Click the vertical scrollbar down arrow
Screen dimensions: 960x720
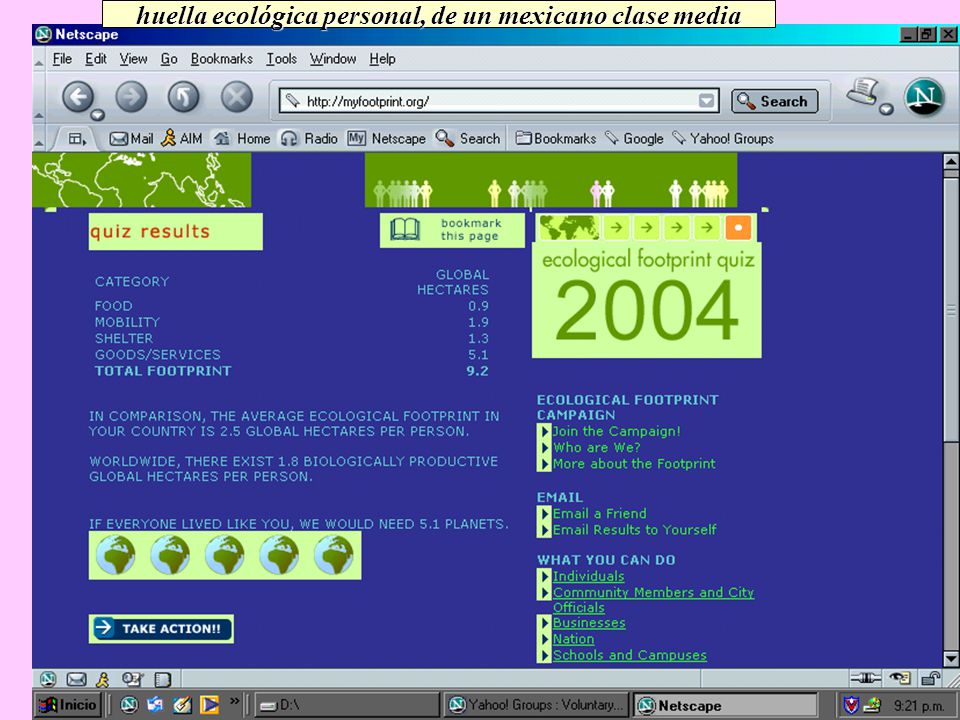coord(951,659)
